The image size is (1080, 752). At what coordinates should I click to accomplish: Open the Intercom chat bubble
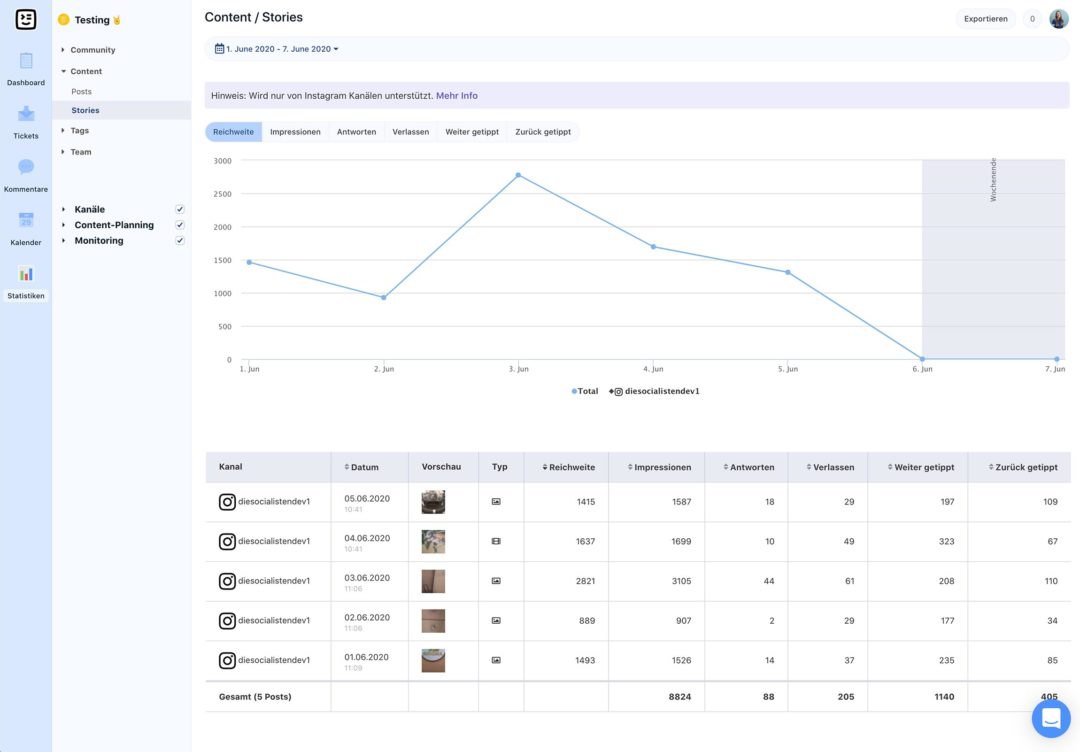(x=1051, y=718)
